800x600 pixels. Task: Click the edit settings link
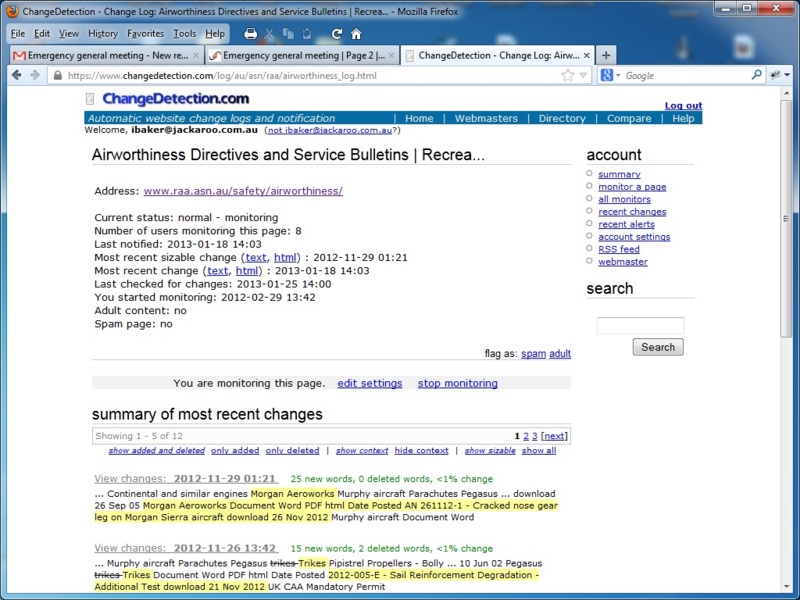(369, 383)
